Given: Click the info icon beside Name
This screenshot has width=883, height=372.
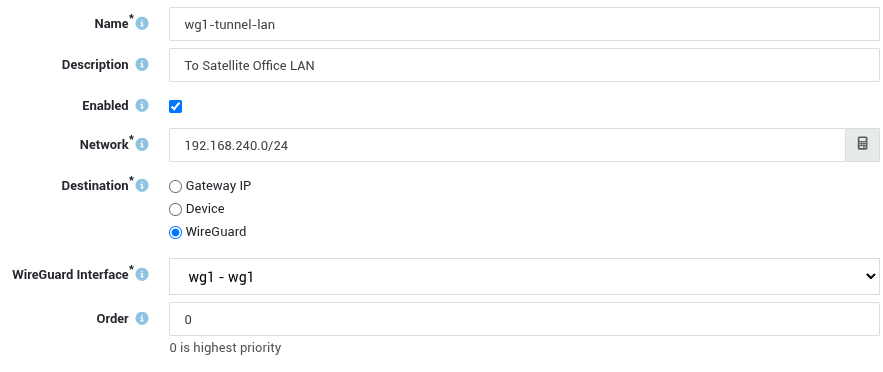Looking at the screenshot, I should (142, 24).
